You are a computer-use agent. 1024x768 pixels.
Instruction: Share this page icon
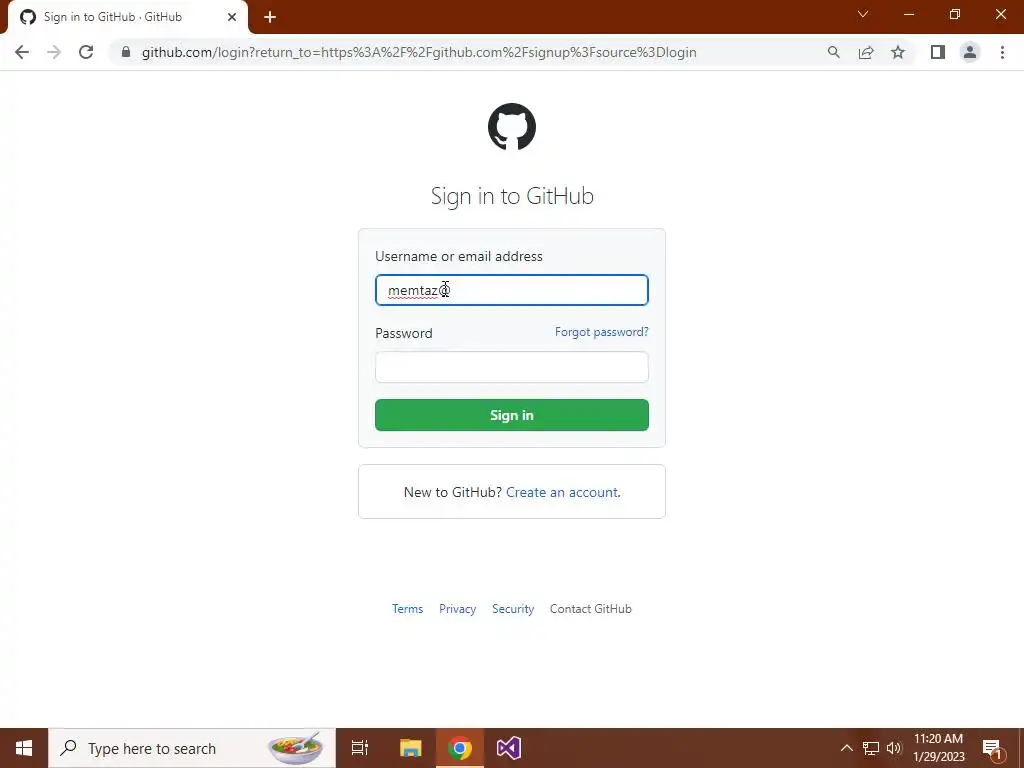click(866, 52)
